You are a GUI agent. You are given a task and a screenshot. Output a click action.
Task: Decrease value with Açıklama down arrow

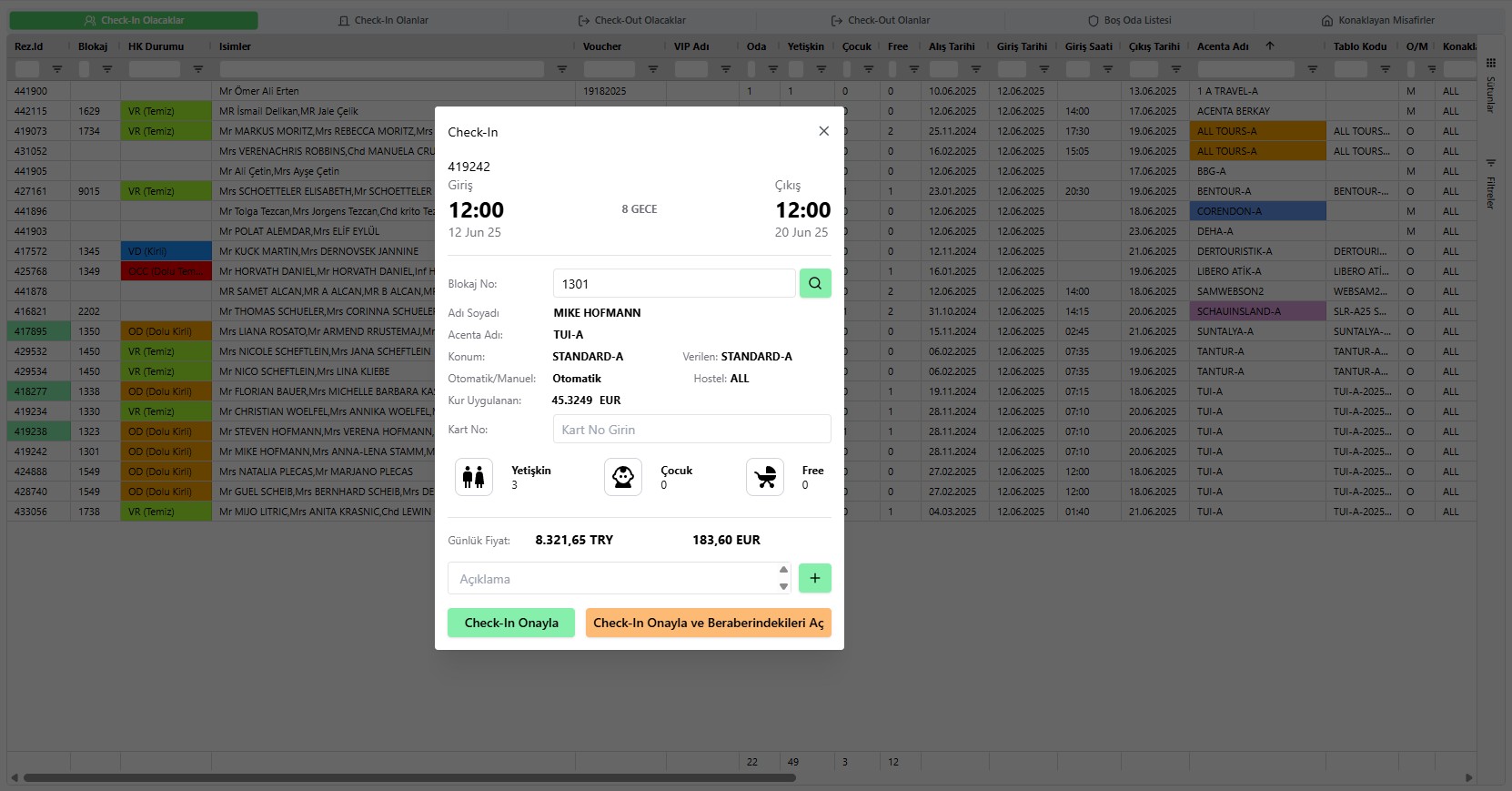[x=783, y=587]
